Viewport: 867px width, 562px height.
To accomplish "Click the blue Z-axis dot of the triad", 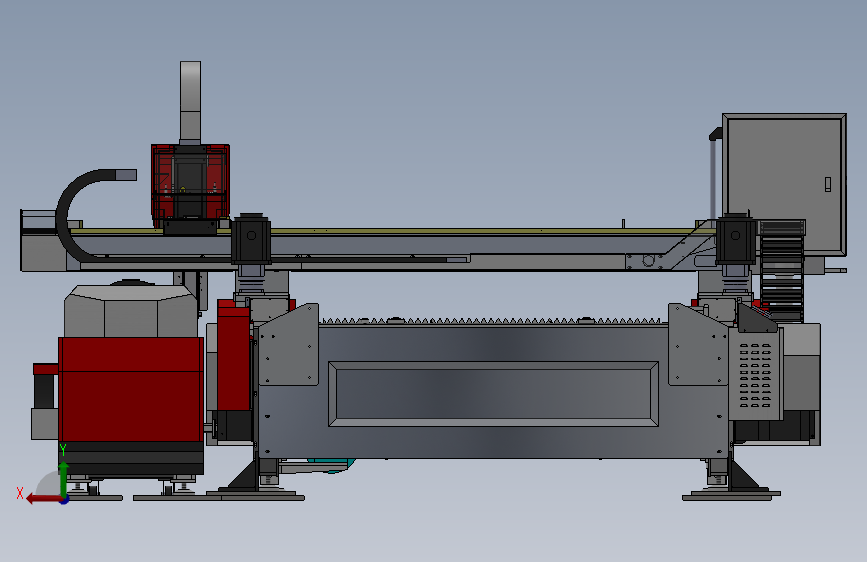I will pyautogui.click(x=65, y=500).
